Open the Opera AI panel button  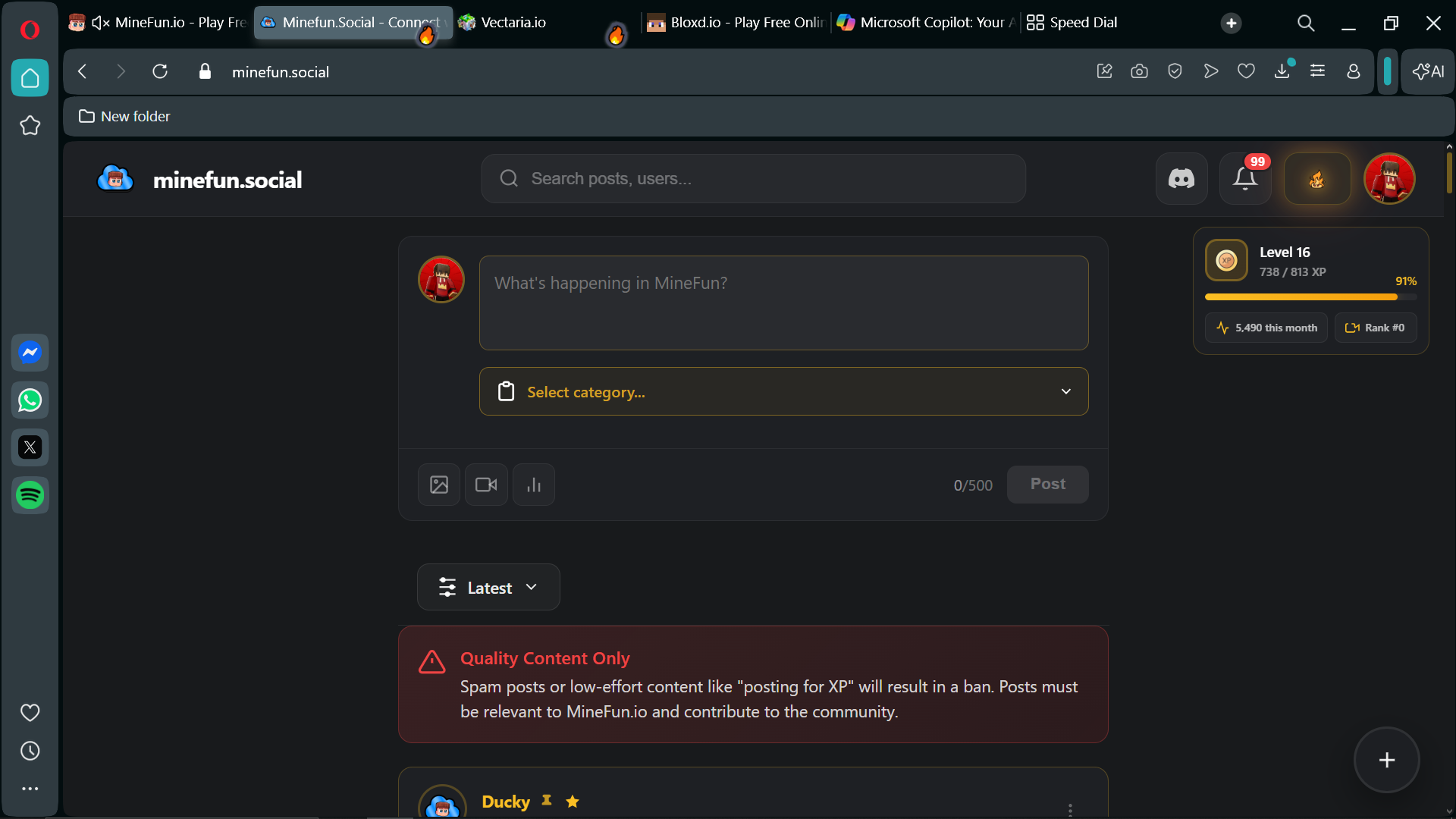click(x=1428, y=71)
